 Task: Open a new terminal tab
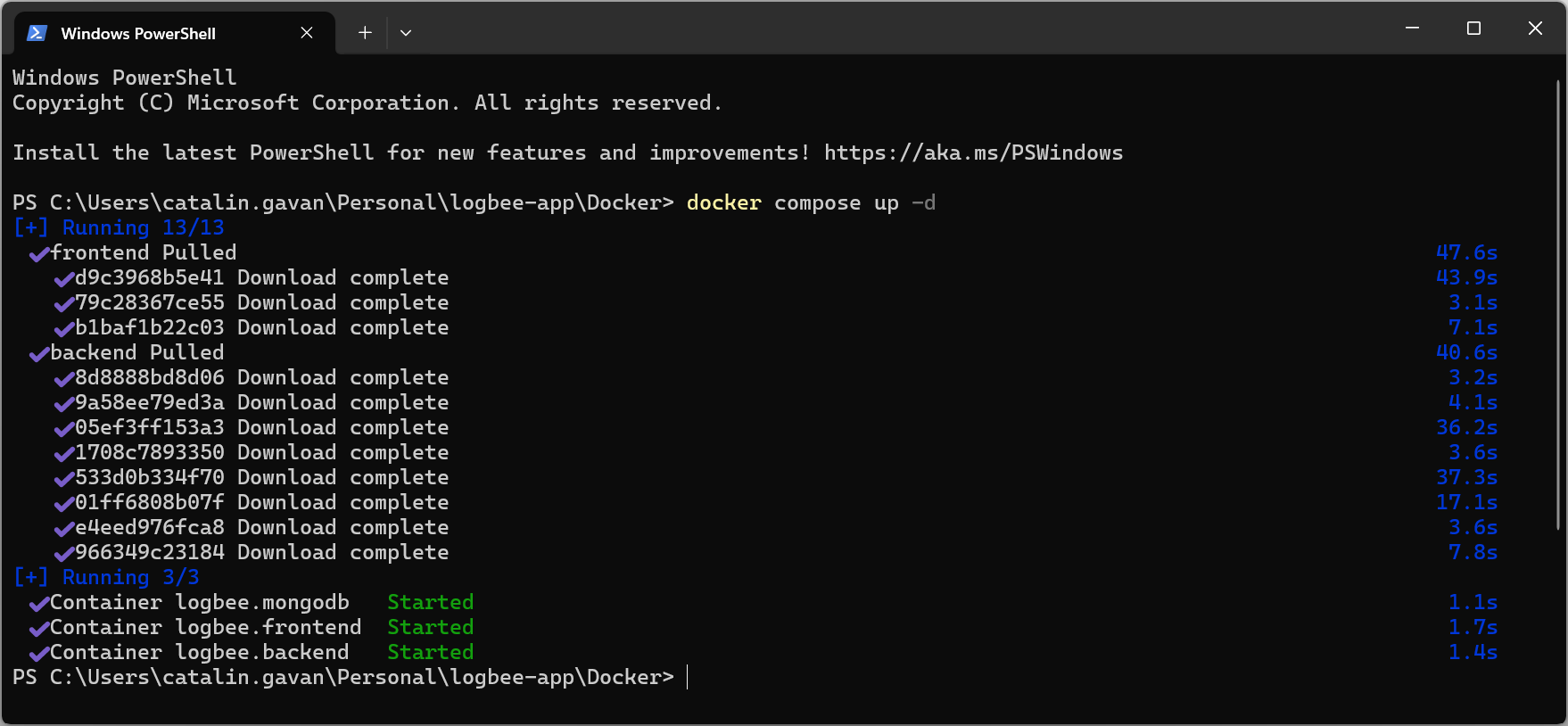365,33
